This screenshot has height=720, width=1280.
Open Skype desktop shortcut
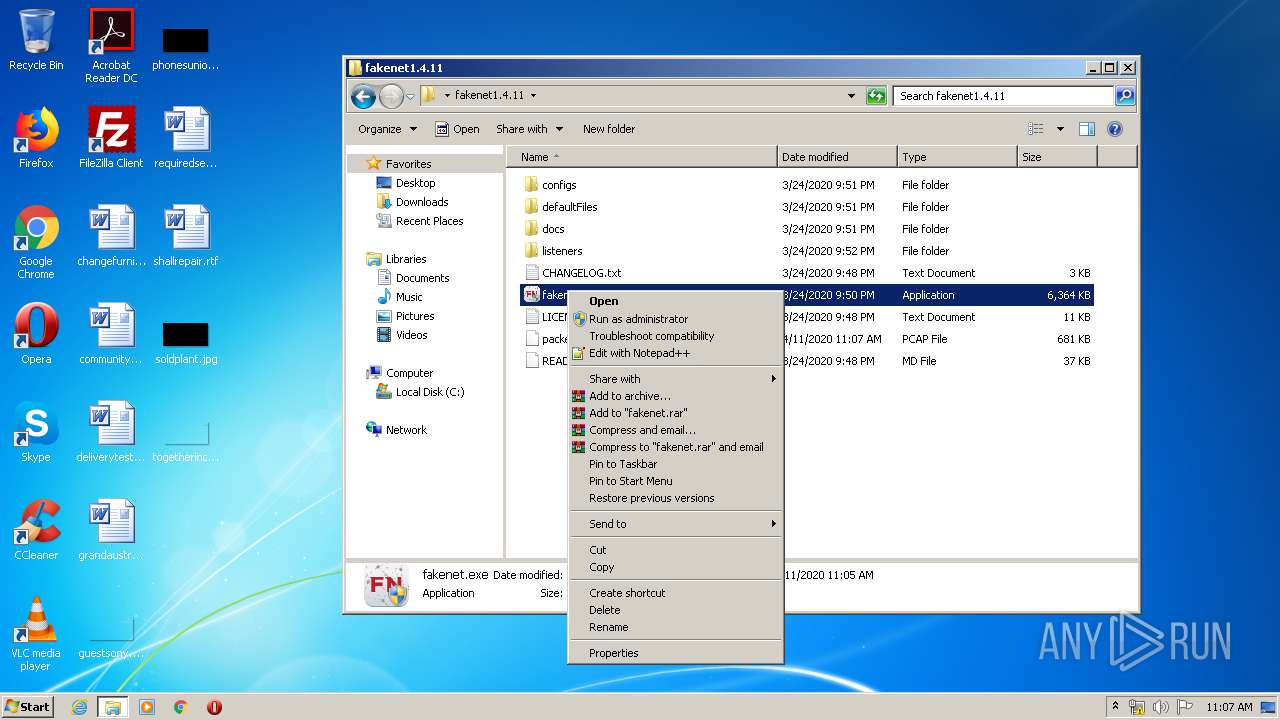(36, 432)
